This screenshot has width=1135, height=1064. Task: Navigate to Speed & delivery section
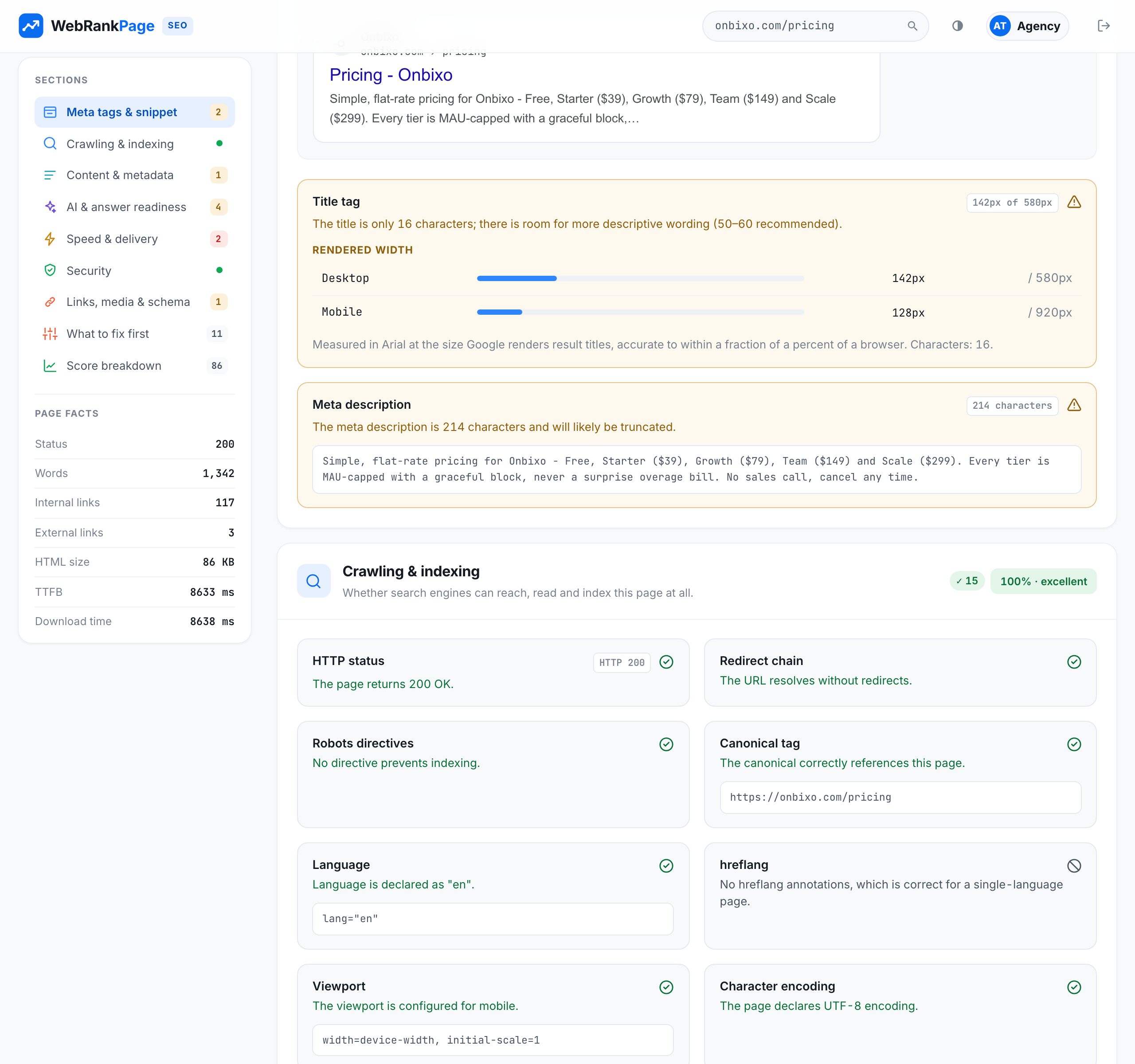tap(135, 239)
